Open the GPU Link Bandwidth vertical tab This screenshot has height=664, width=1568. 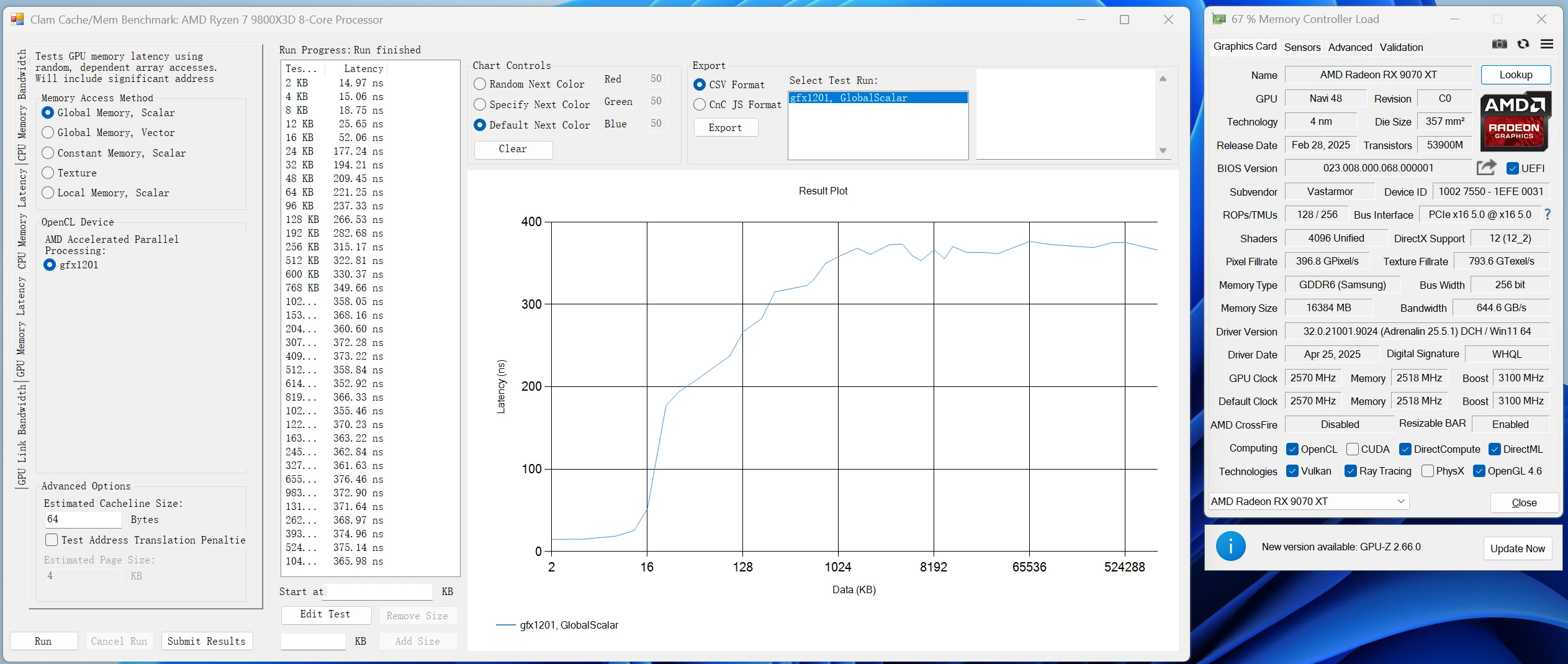[22, 435]
